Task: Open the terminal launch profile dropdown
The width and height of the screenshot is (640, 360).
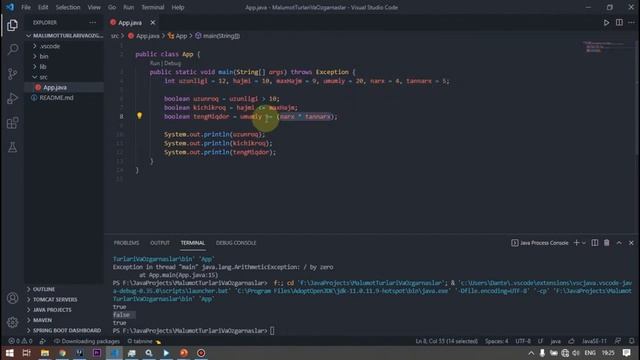Action: [x=584, y=243]
